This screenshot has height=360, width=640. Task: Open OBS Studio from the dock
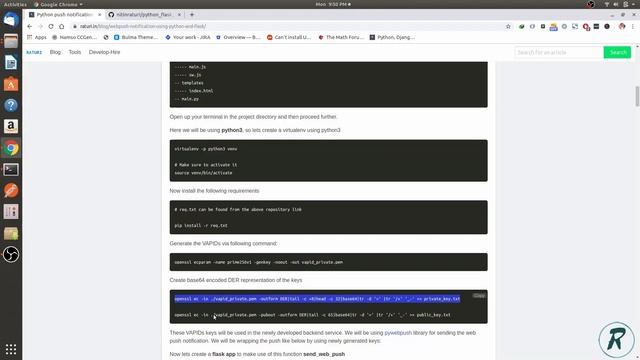(x=11, y=255)
